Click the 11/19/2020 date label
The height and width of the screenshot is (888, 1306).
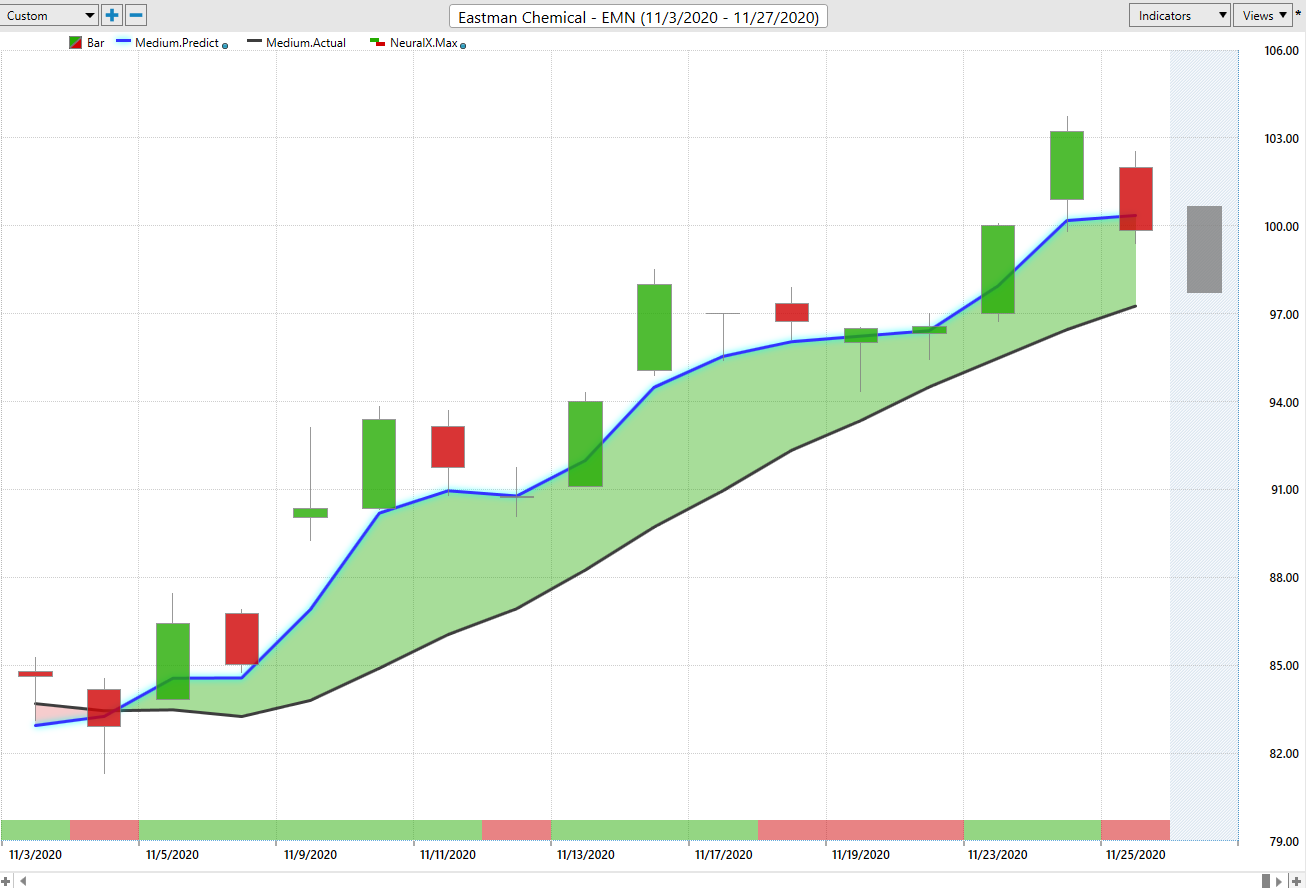861,855
